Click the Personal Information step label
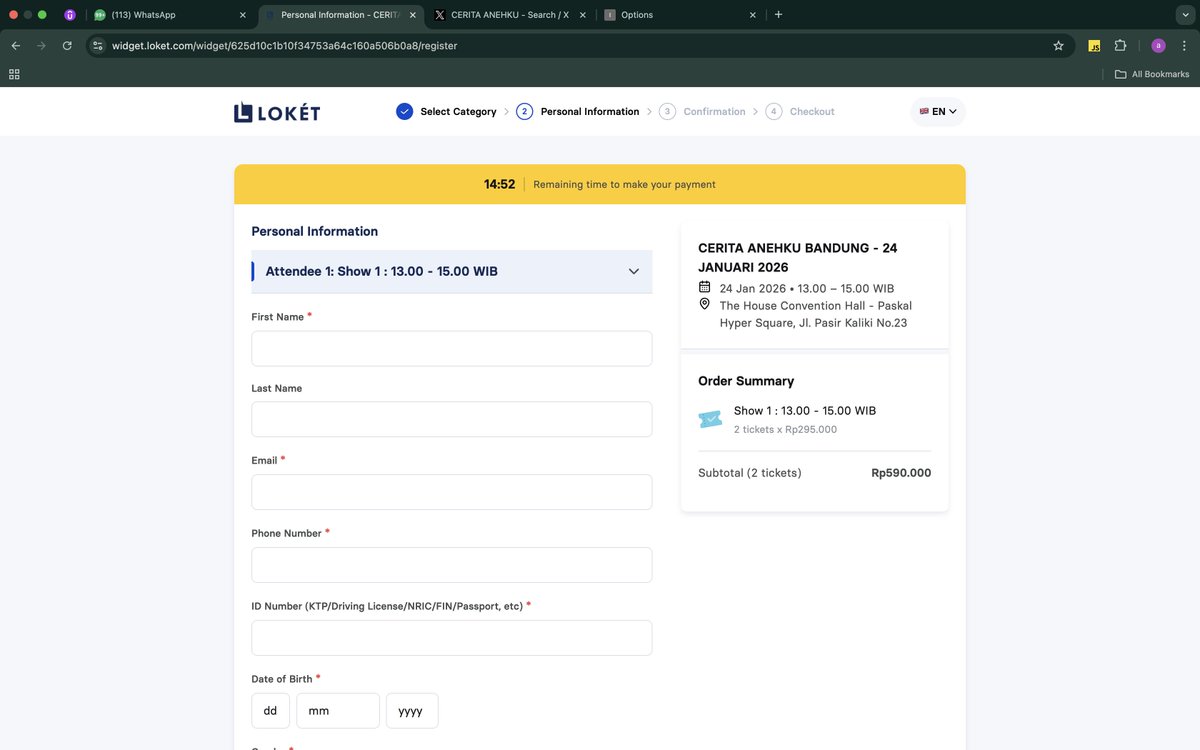The image size is (1200, 750). click(590, 112)
